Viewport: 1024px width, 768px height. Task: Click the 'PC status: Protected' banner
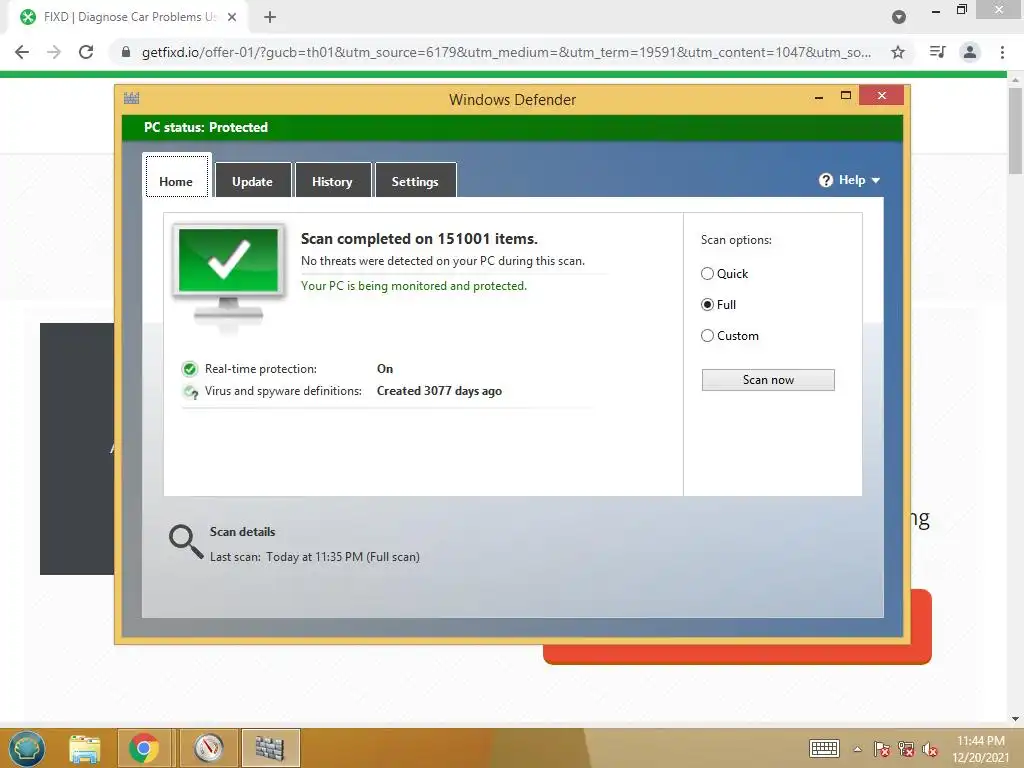tap(513, 127)
